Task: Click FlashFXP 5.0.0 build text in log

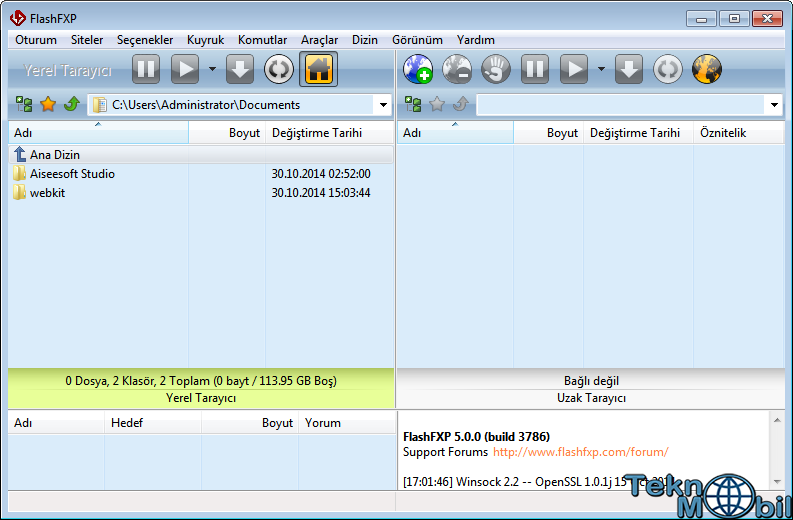Action: 476,437
